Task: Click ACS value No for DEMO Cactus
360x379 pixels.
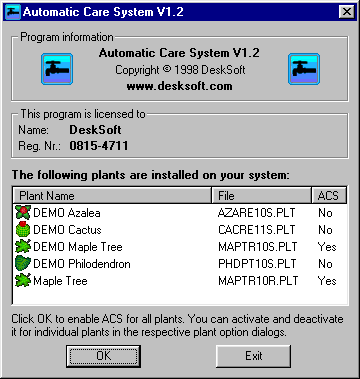Action: point(325,230)
